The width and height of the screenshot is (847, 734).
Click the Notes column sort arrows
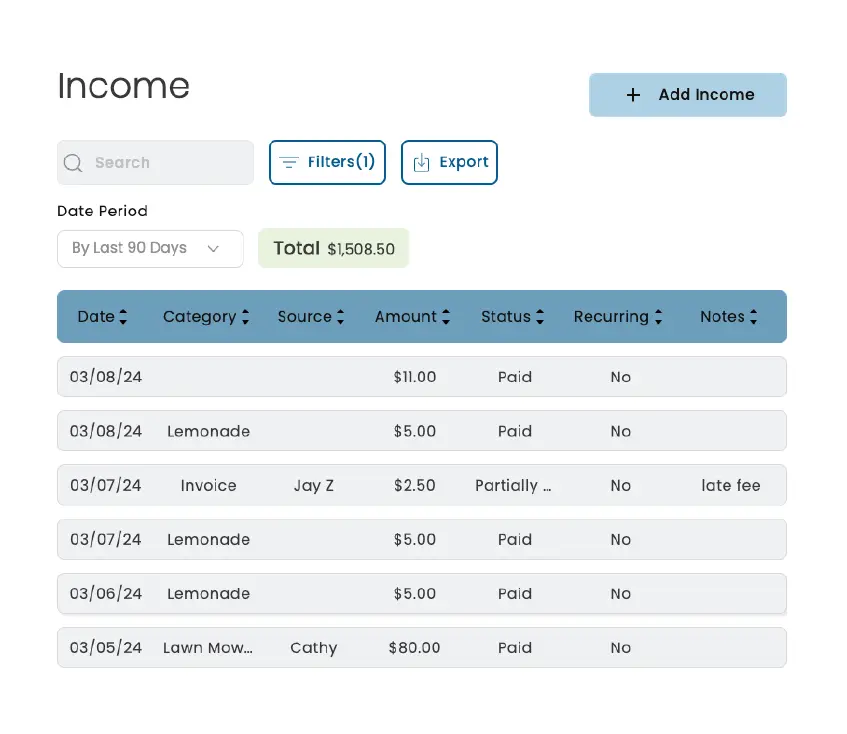(752, 317)
